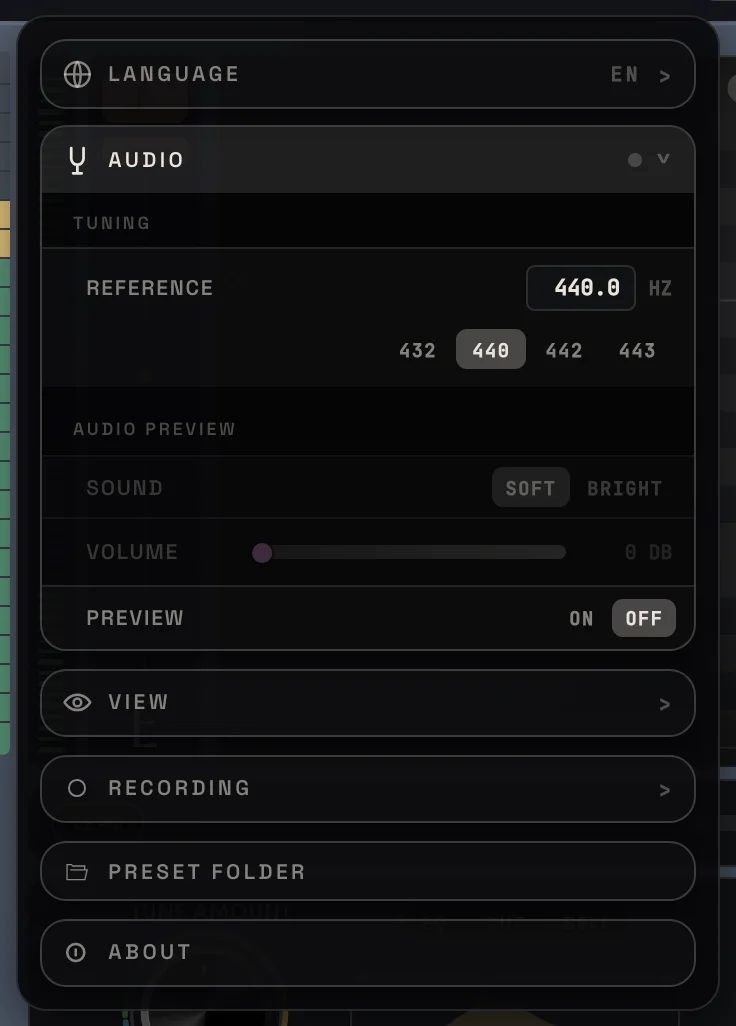This screenshot has height=1026, width=736.
Task: Turn Preview On
Action: [582, 618]
